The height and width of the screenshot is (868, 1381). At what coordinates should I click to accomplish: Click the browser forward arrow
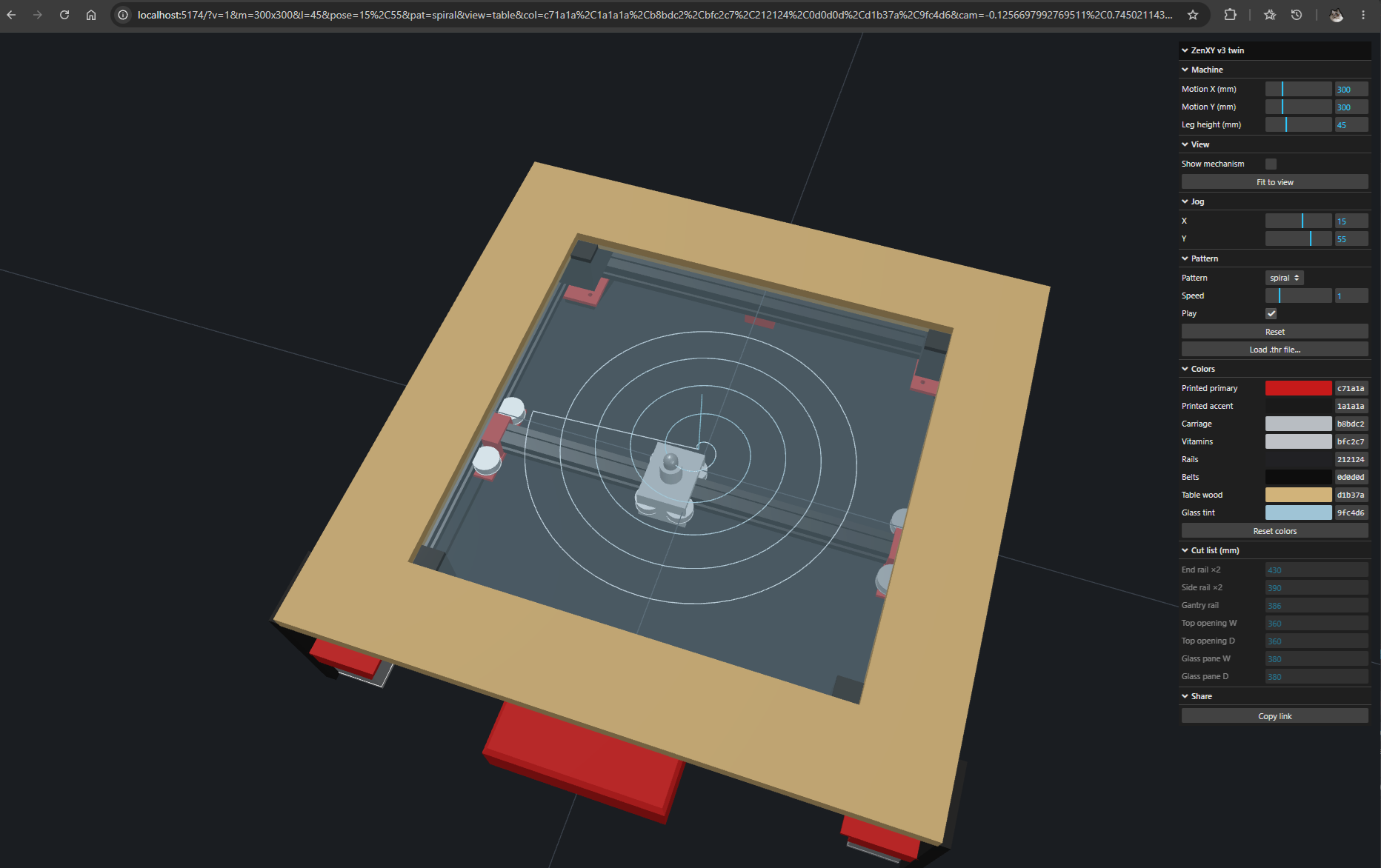(38, 15)
